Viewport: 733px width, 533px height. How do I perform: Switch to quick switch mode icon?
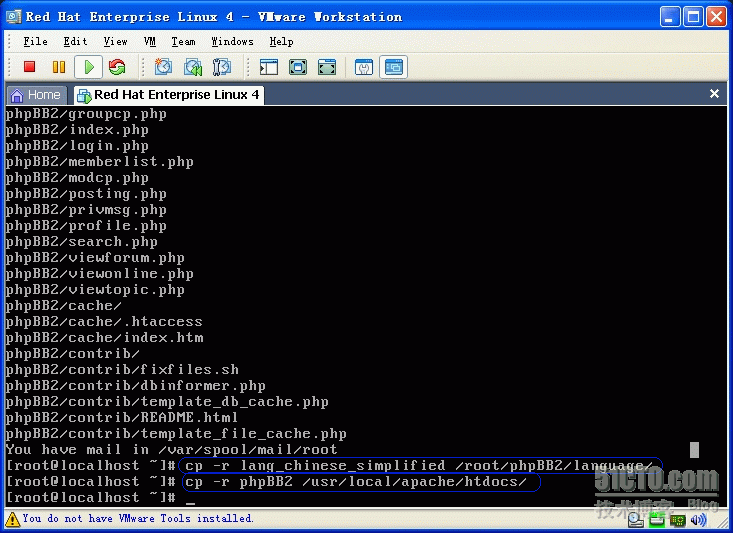[327, 67]
